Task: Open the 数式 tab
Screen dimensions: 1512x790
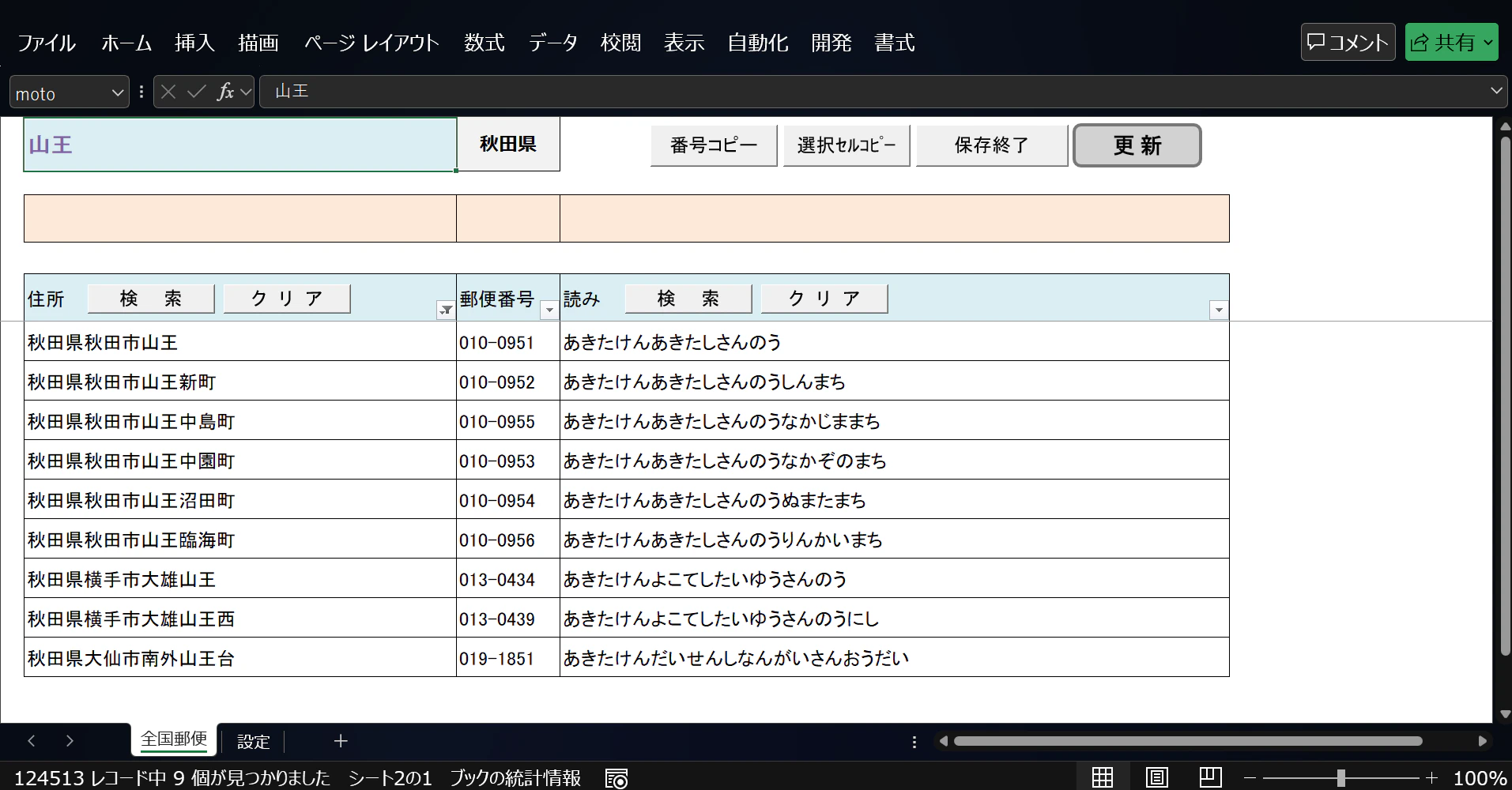Action: pyautogui.click(x=485, y=43)
